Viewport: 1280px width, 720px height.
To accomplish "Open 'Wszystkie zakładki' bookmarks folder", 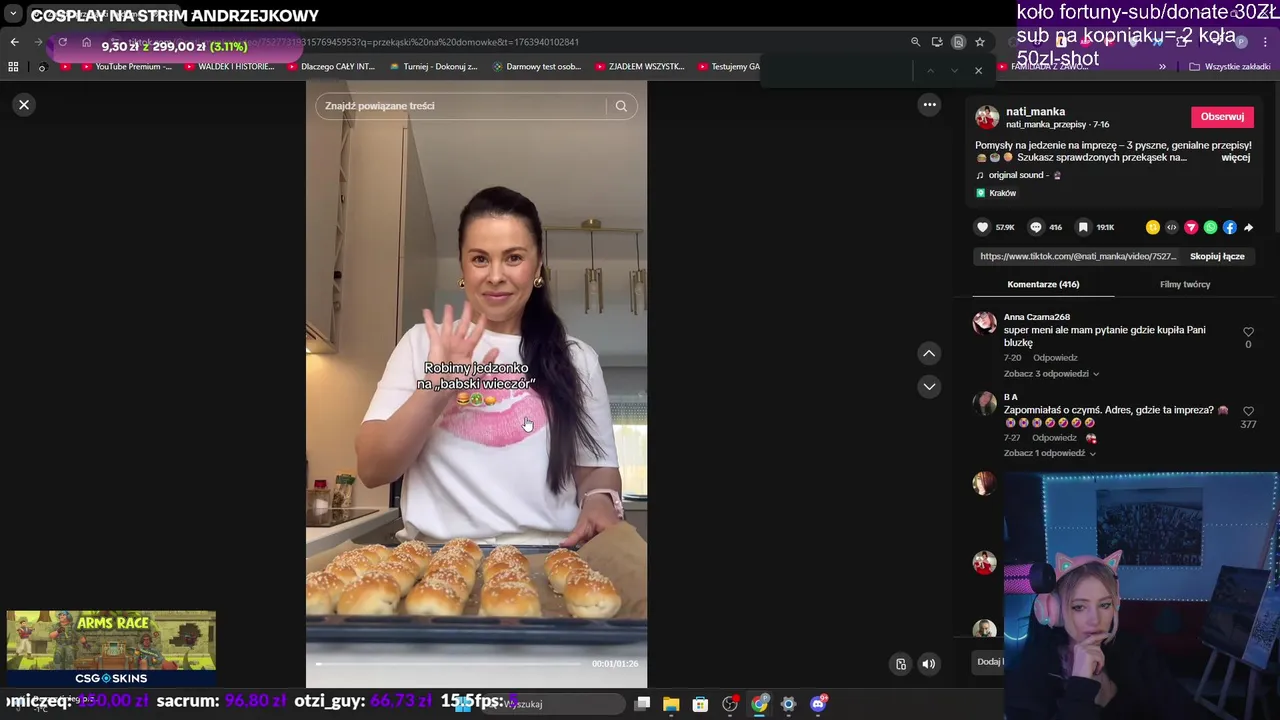I will (1230, 67).
